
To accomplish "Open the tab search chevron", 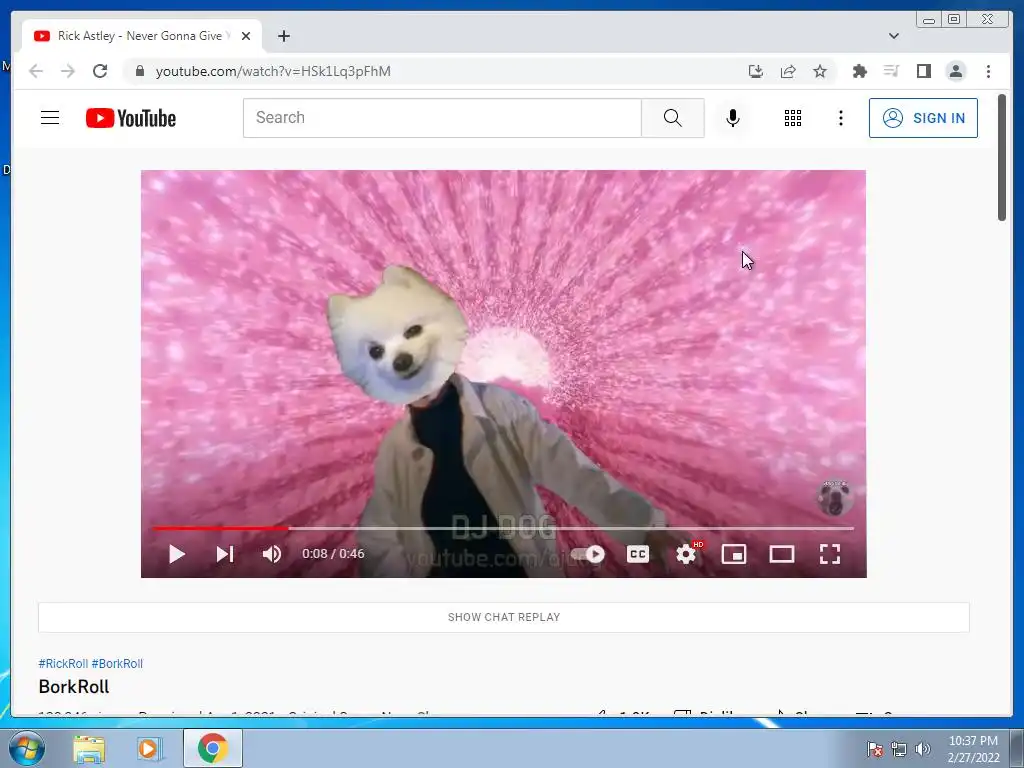I will tap(893, 36).
